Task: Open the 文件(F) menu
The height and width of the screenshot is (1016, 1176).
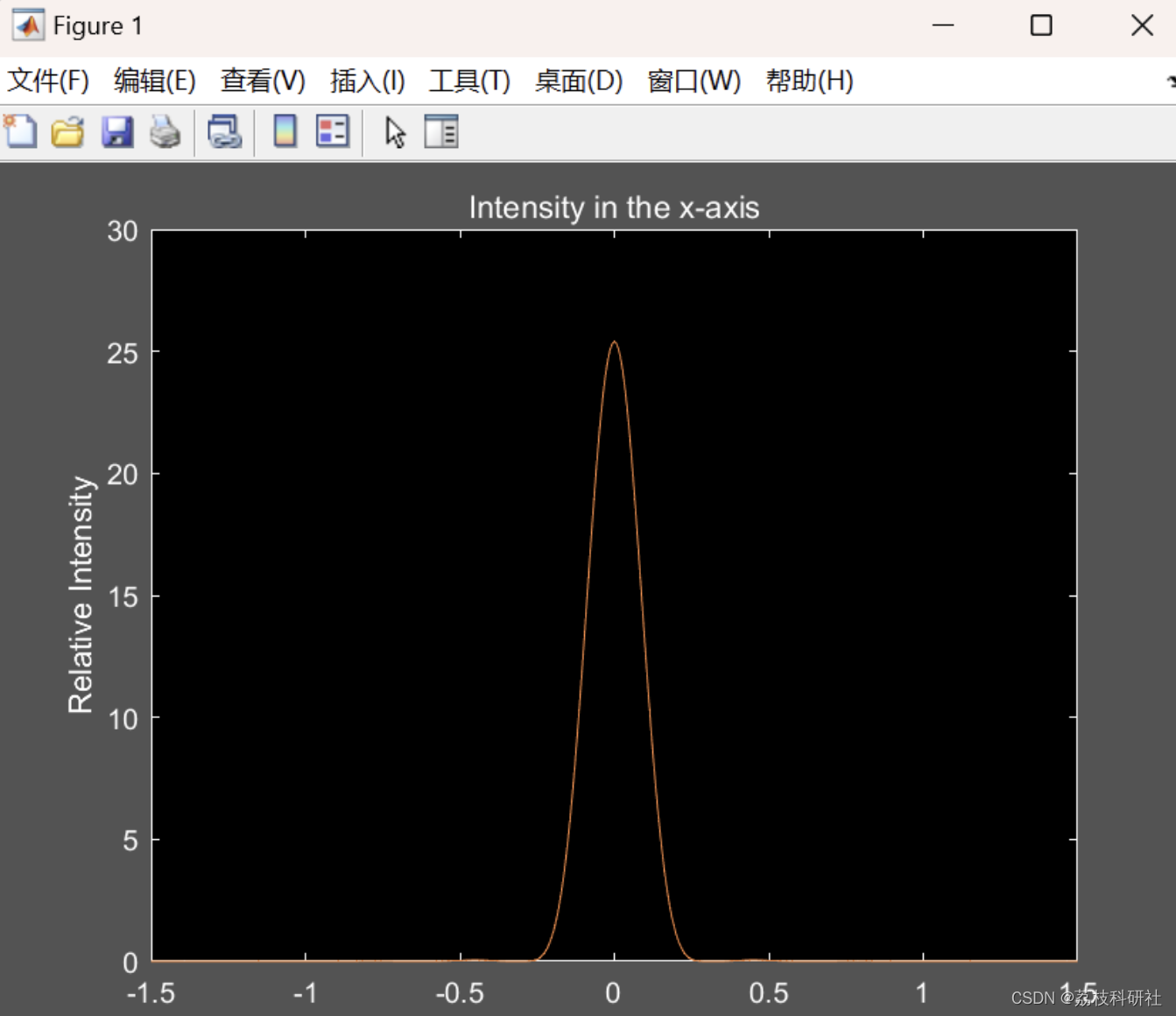Action: click(48, 81)
